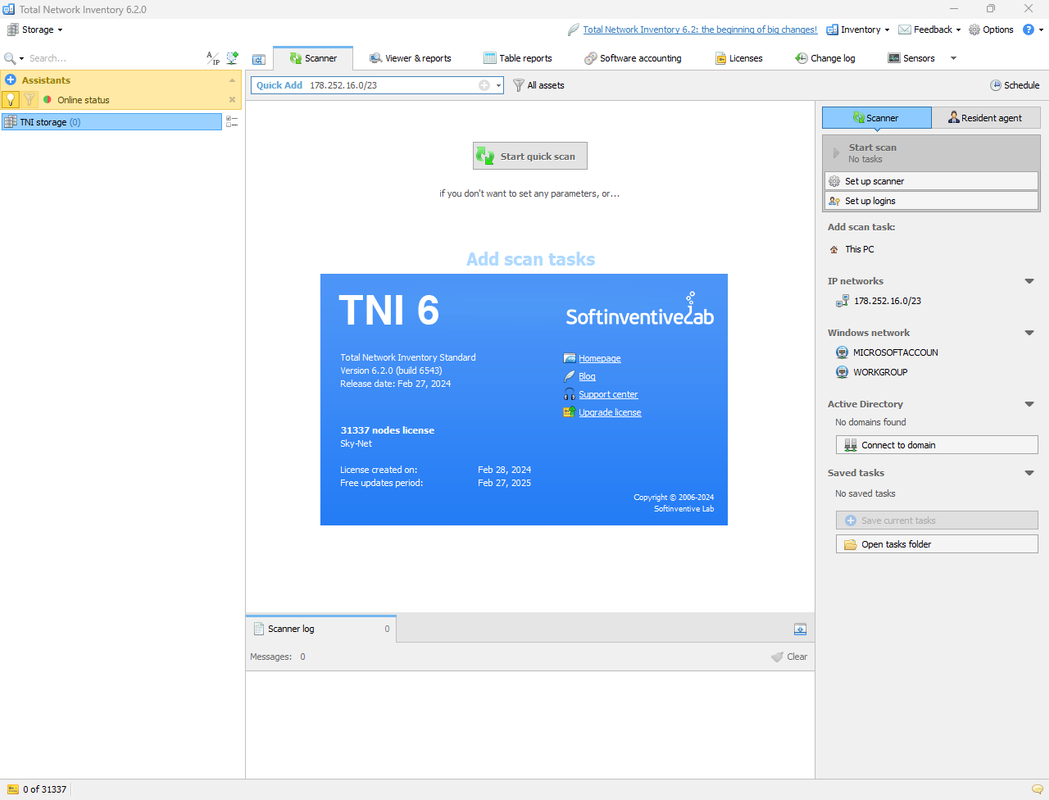Click into the Search field
Image resolution: width=1049 pixels, height=800 pixels.
tap(114, 58)
